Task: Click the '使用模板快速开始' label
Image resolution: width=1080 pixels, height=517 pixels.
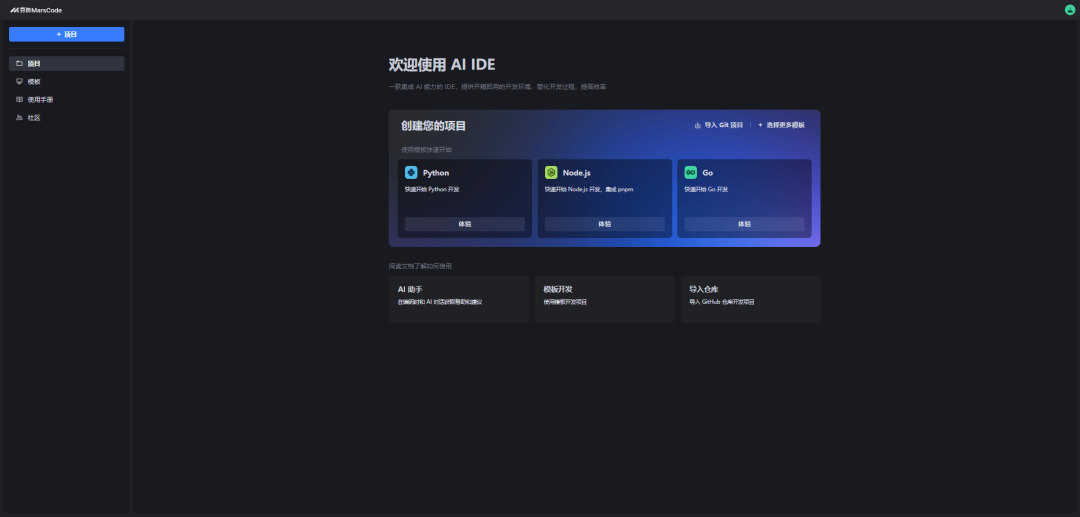Action: click(x=426, y=149)
